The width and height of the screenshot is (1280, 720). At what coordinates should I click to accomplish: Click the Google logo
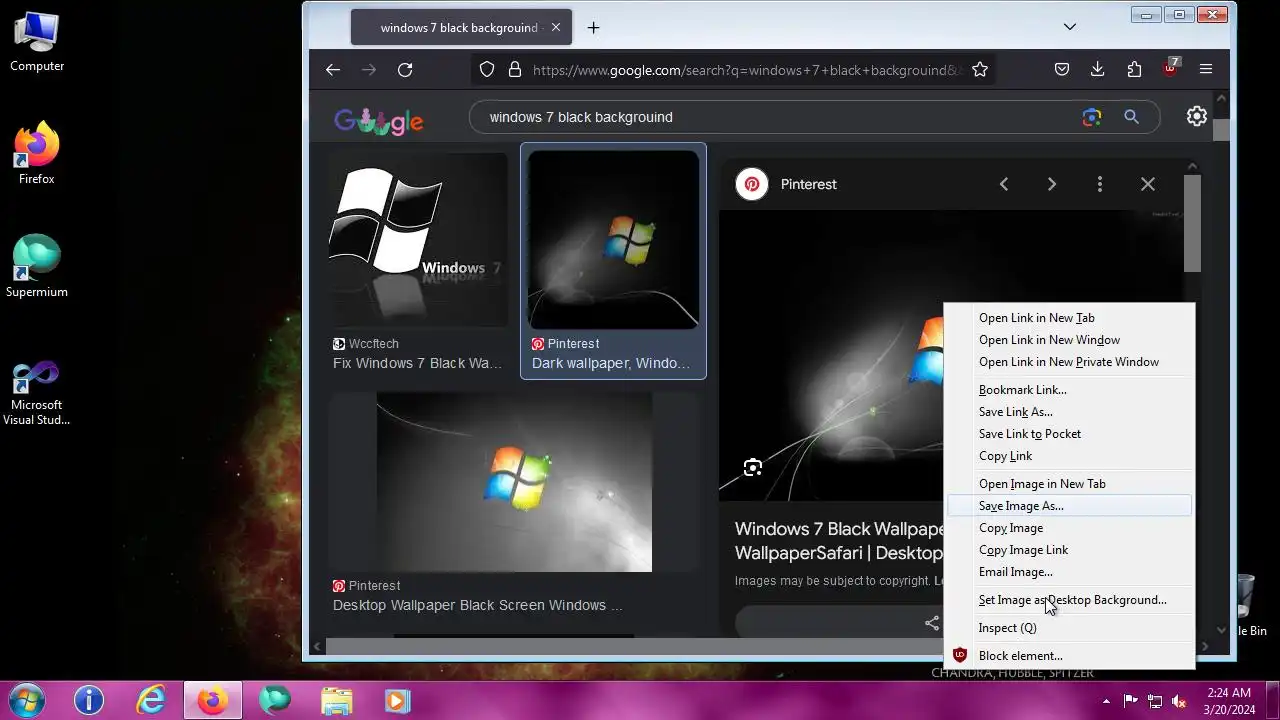379,121
